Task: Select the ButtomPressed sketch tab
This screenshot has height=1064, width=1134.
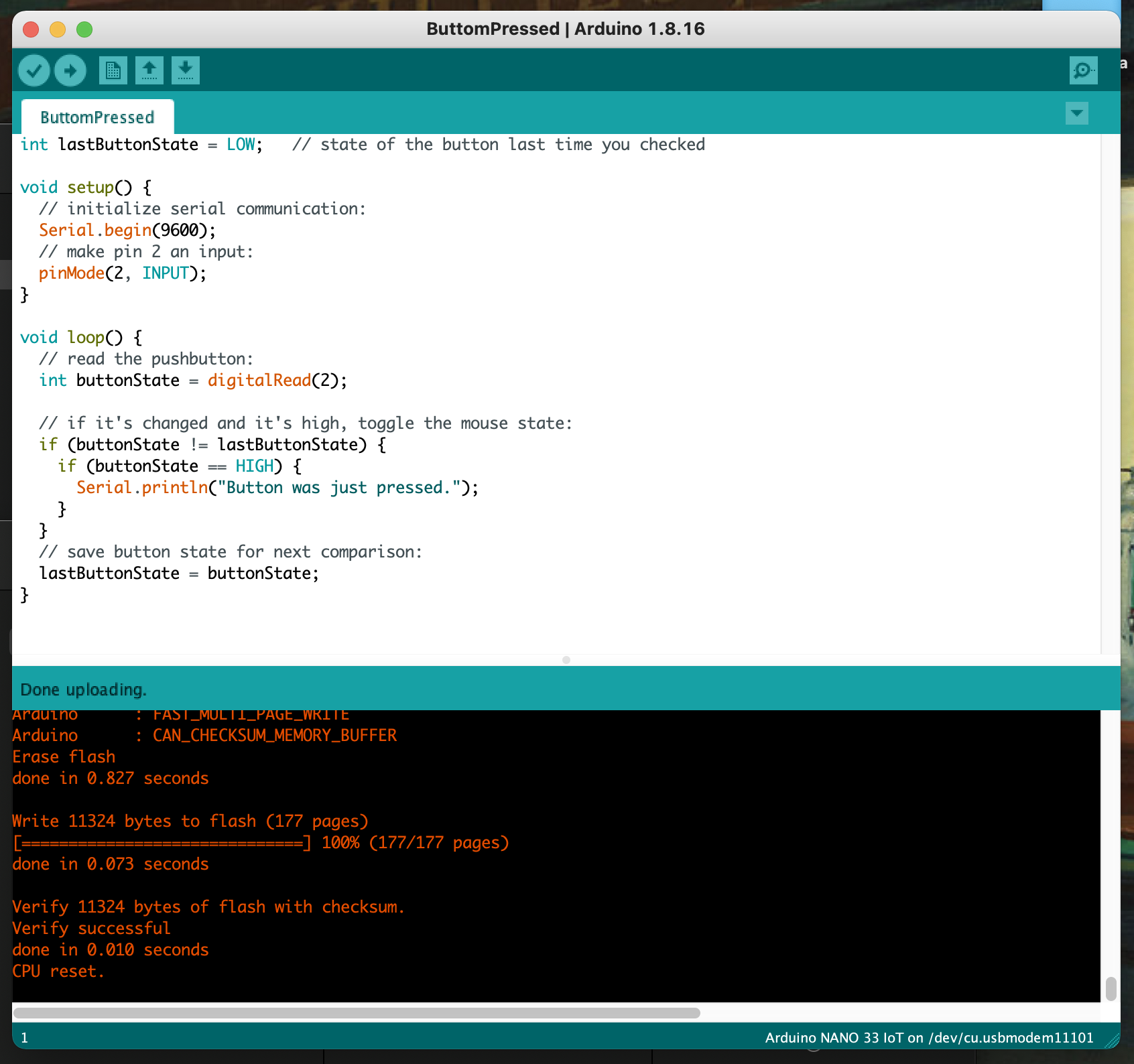Action: tap(98, 117)
